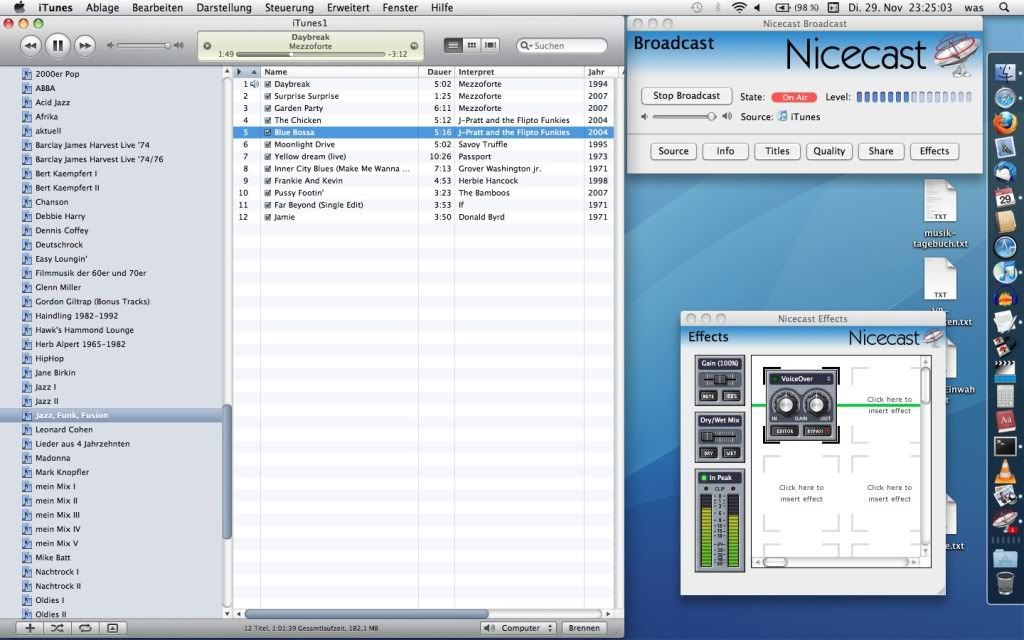Toggle repeat mode in iTunes bottom bar
The image size is (1024, 640).
tap(85, 628)
